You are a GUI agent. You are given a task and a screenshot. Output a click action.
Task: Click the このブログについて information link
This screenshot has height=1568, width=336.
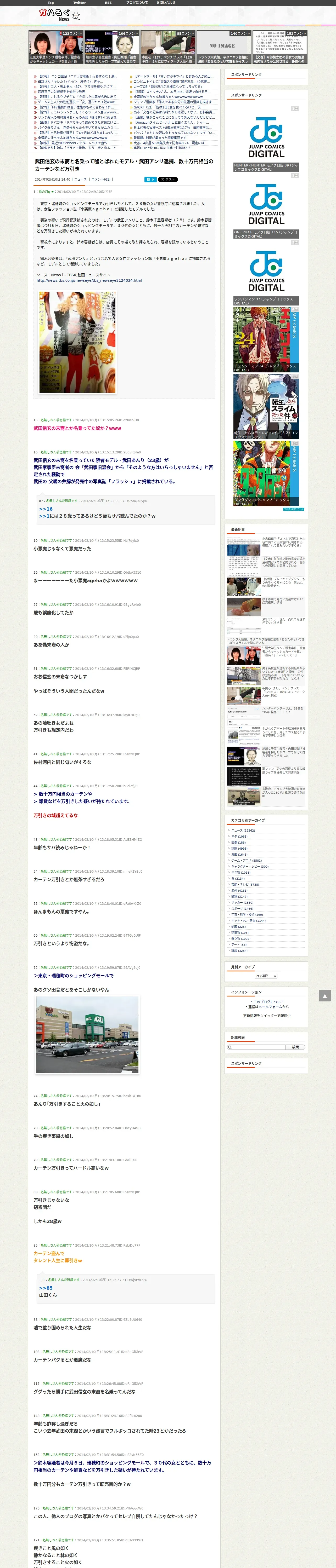[x=268, y=1002]
